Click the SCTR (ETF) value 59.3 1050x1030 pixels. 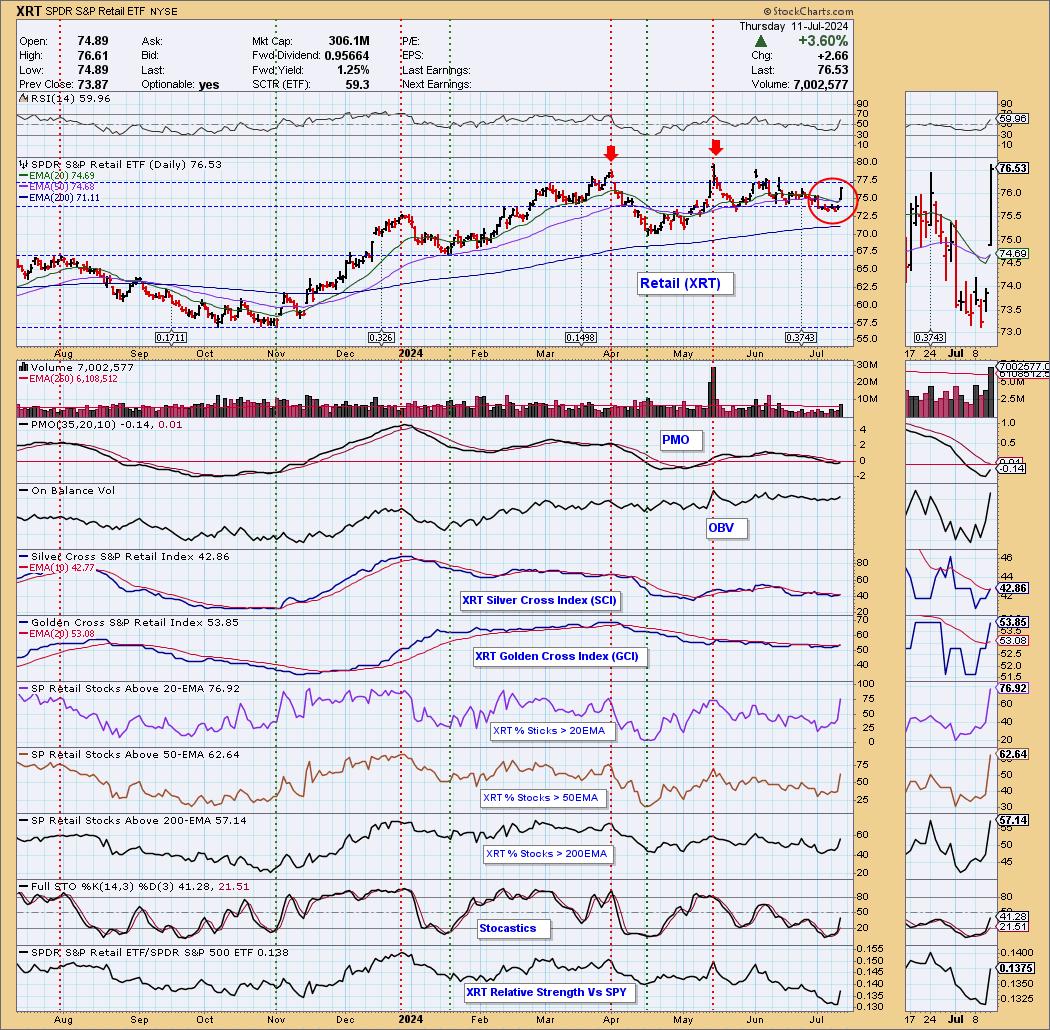[x=358, y=84]
